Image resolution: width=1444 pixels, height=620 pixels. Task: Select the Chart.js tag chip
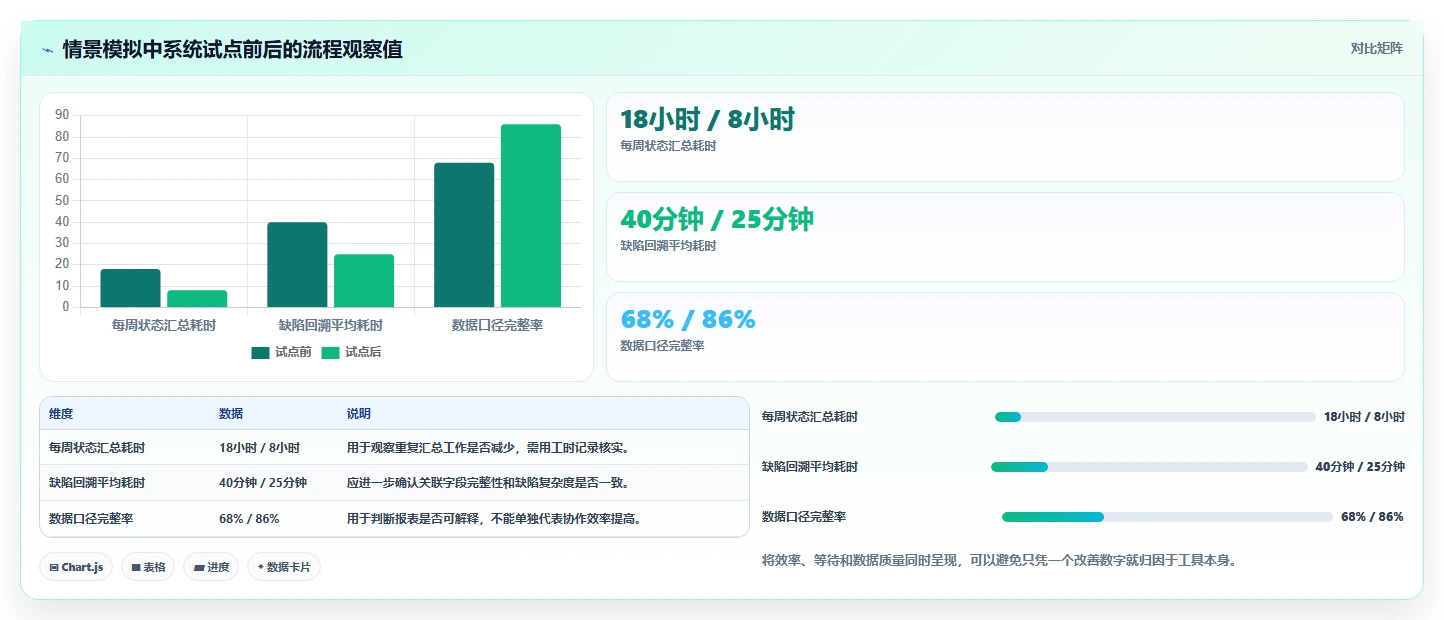pyautogui.click(x=76, y=567)
